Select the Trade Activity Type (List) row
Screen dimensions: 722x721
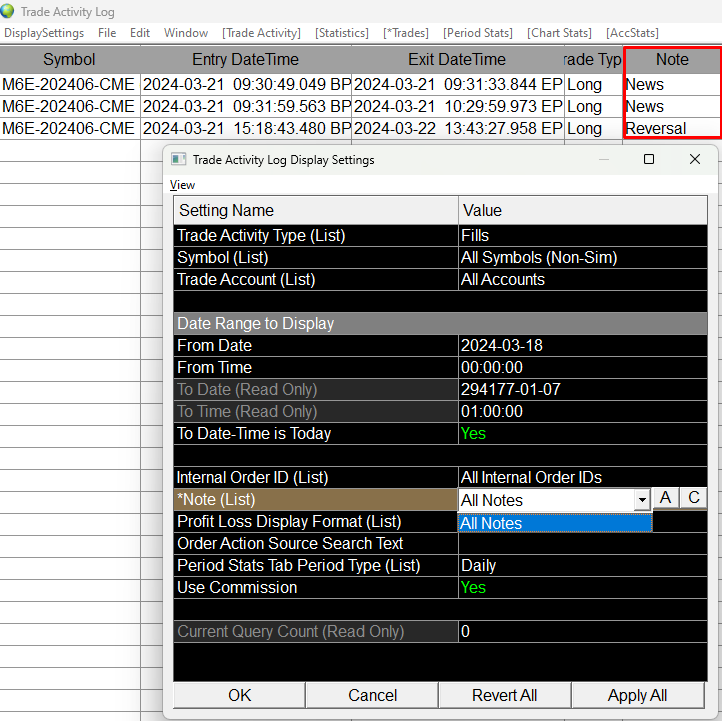tap(440, 236)
